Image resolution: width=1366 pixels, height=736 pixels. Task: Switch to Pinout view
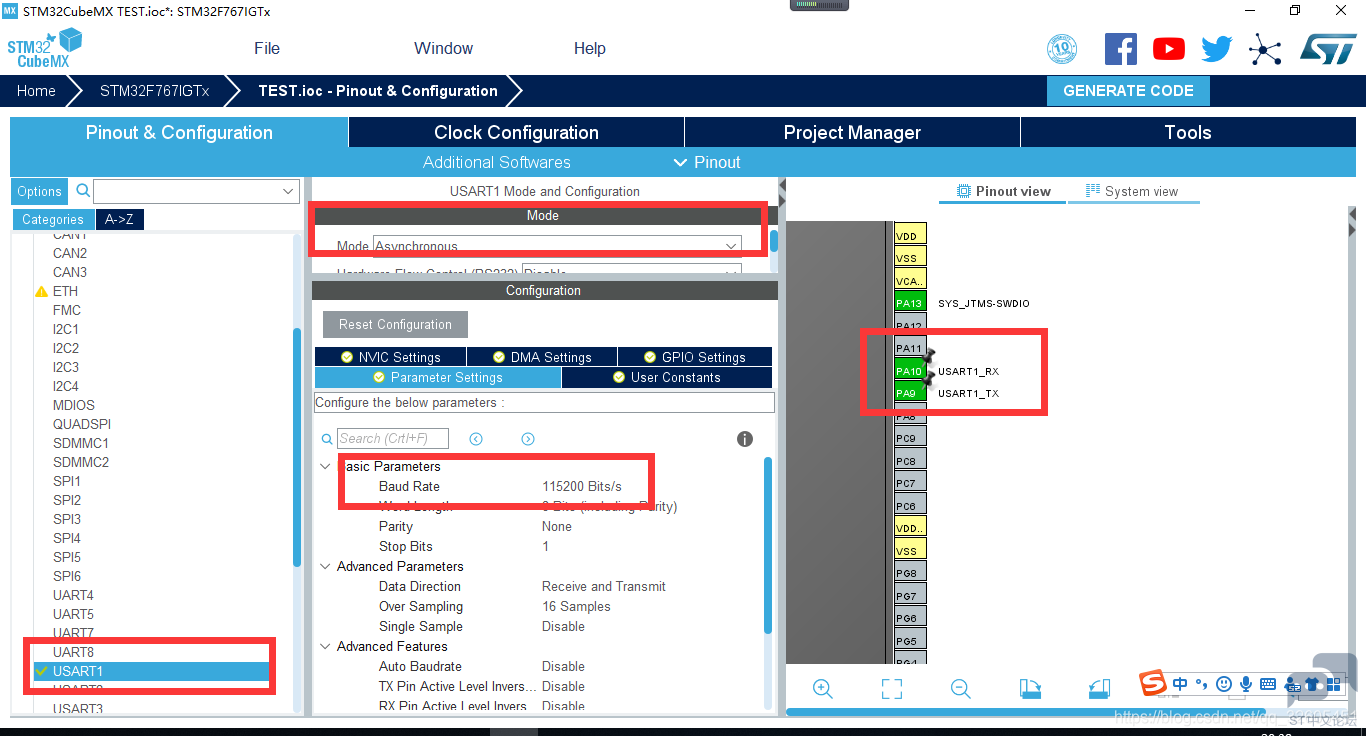[1004, 191]
